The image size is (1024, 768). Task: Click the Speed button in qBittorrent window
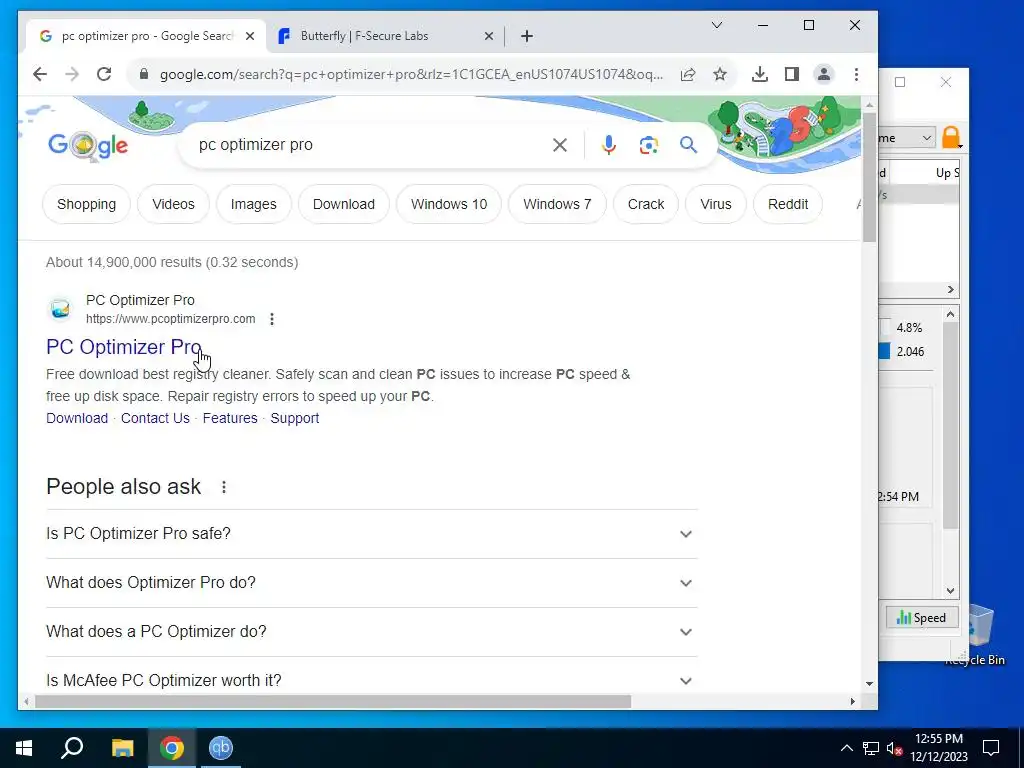tap(921, 618)
